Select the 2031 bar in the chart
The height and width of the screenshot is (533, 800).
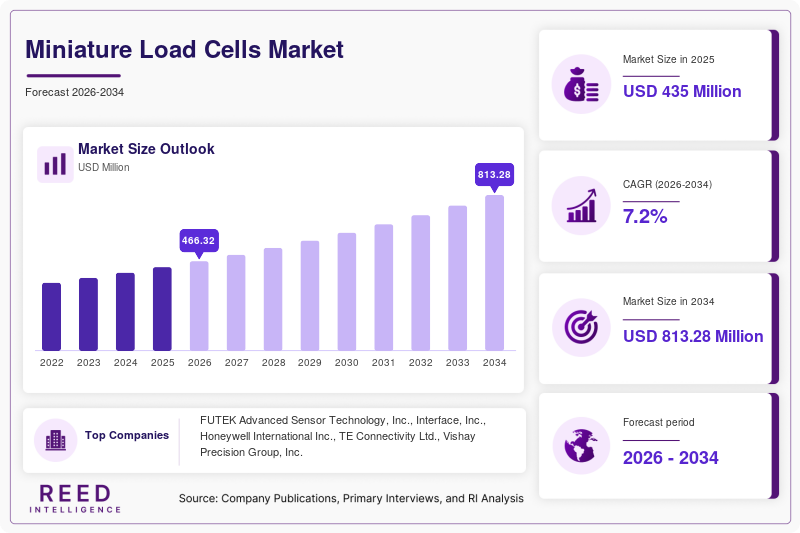click(384, 287)
